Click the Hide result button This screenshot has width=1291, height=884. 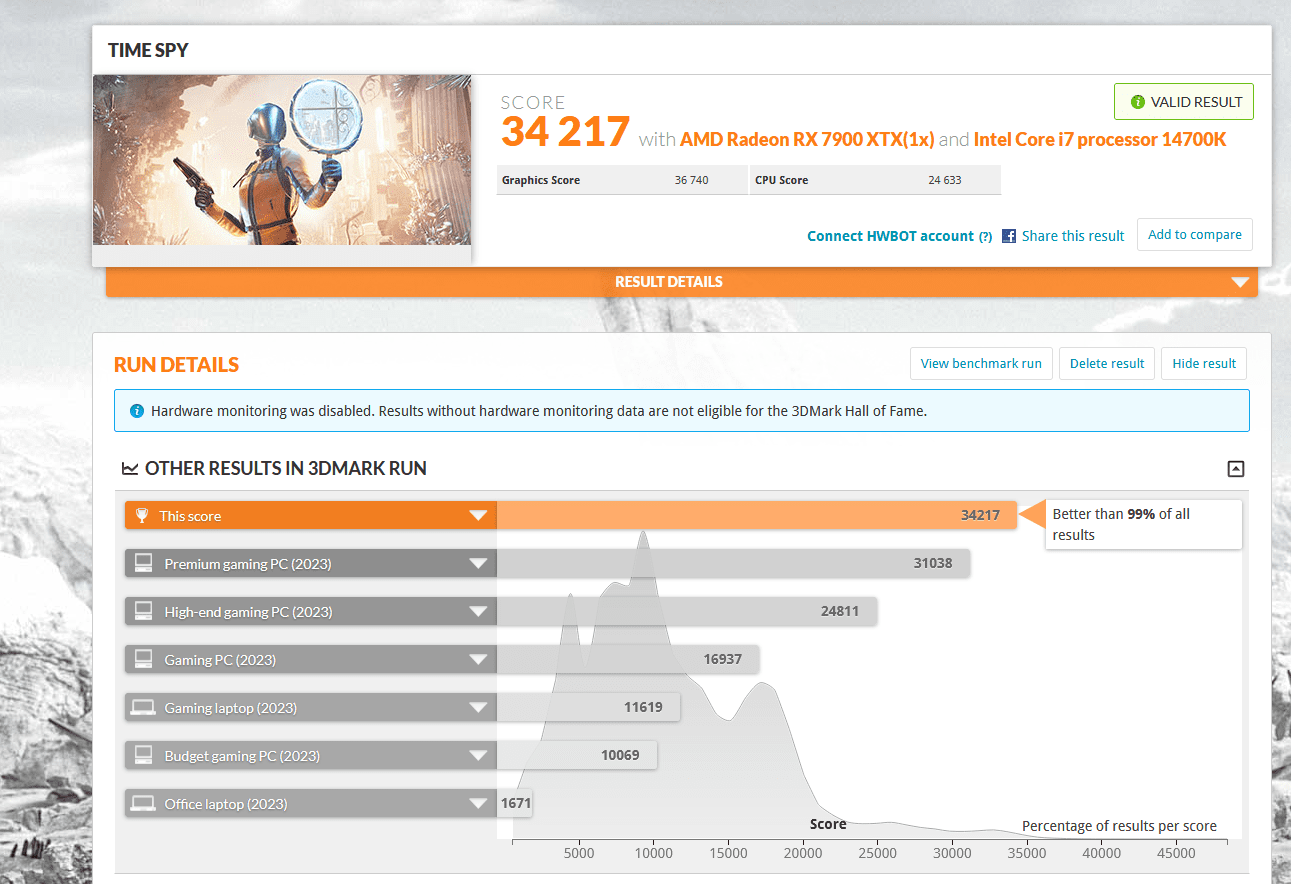[x=1204, y=363]
